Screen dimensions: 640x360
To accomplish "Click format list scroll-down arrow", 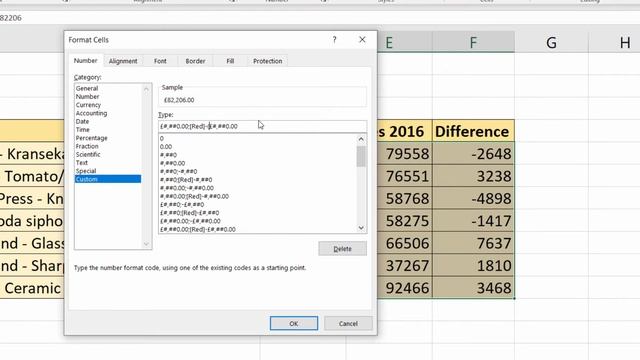I will click(361, 228).
